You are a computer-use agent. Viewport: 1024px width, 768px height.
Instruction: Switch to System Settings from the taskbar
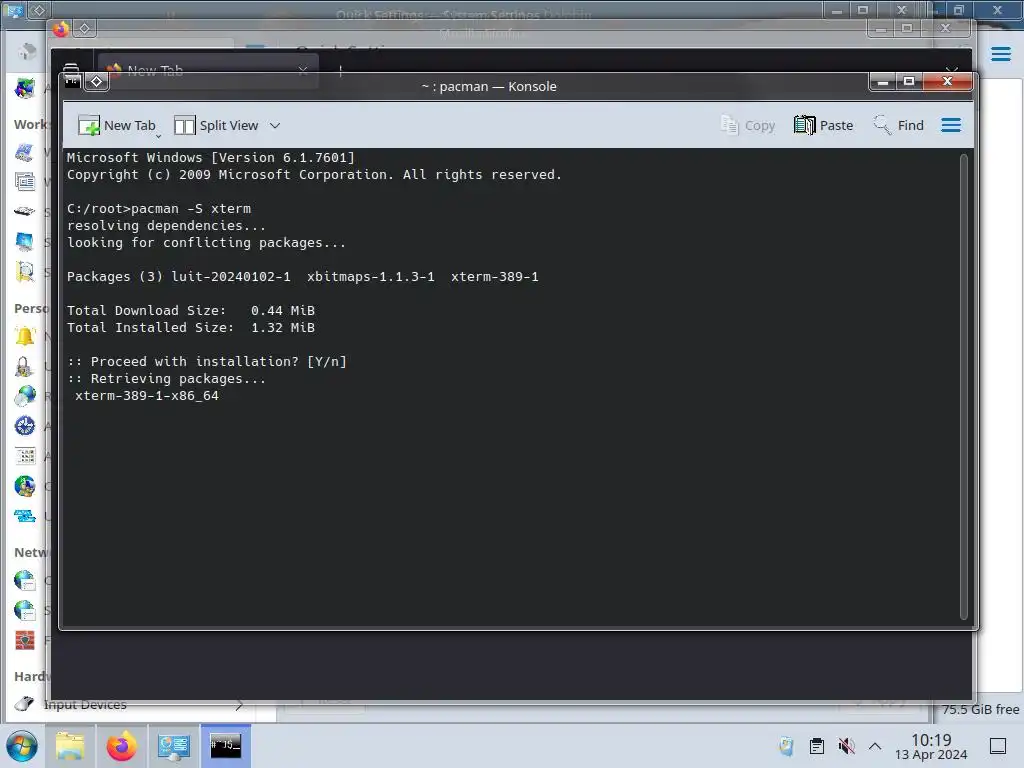click(174, 746)
